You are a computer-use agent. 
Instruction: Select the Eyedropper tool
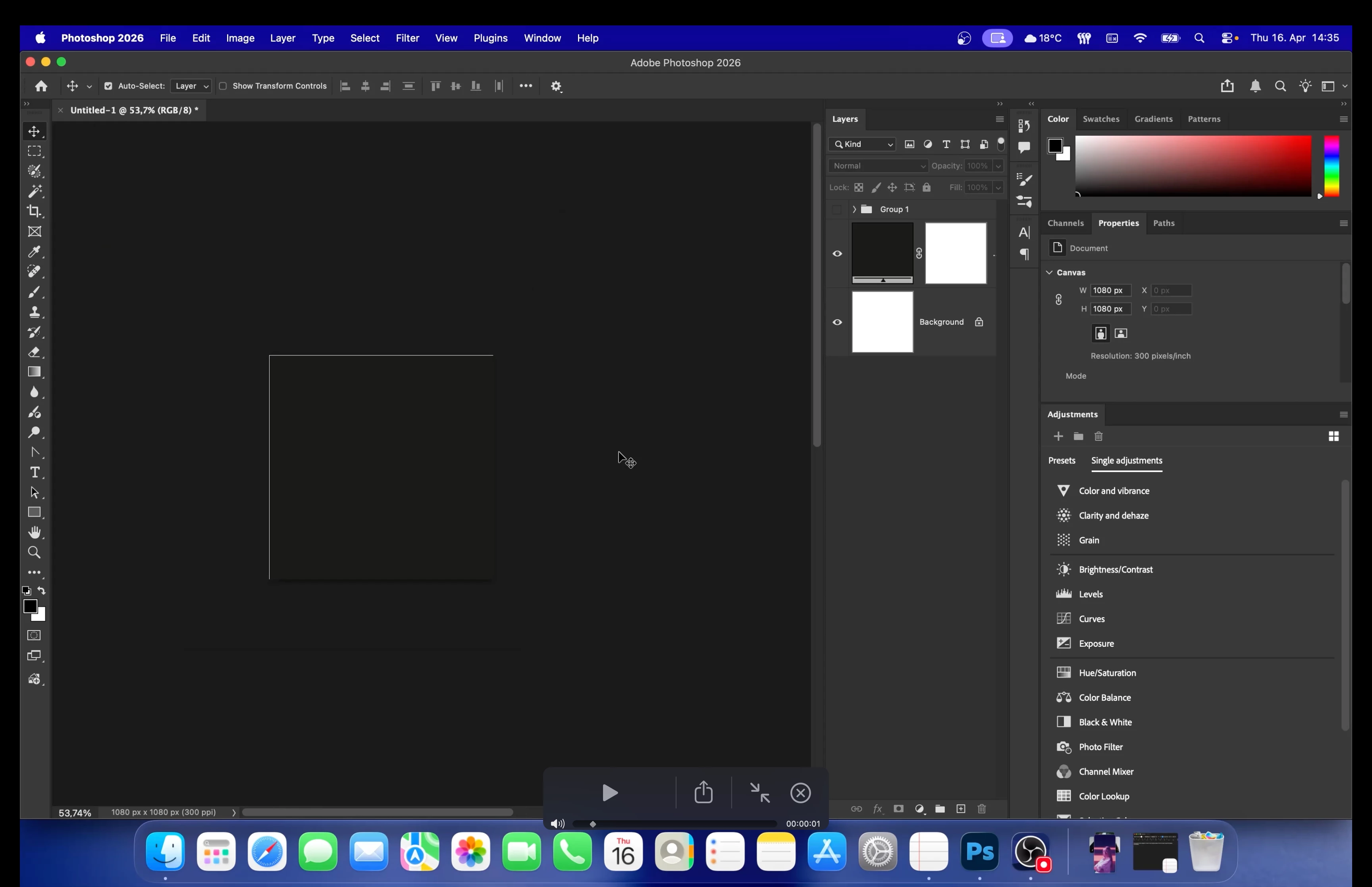tap(35, 252)
